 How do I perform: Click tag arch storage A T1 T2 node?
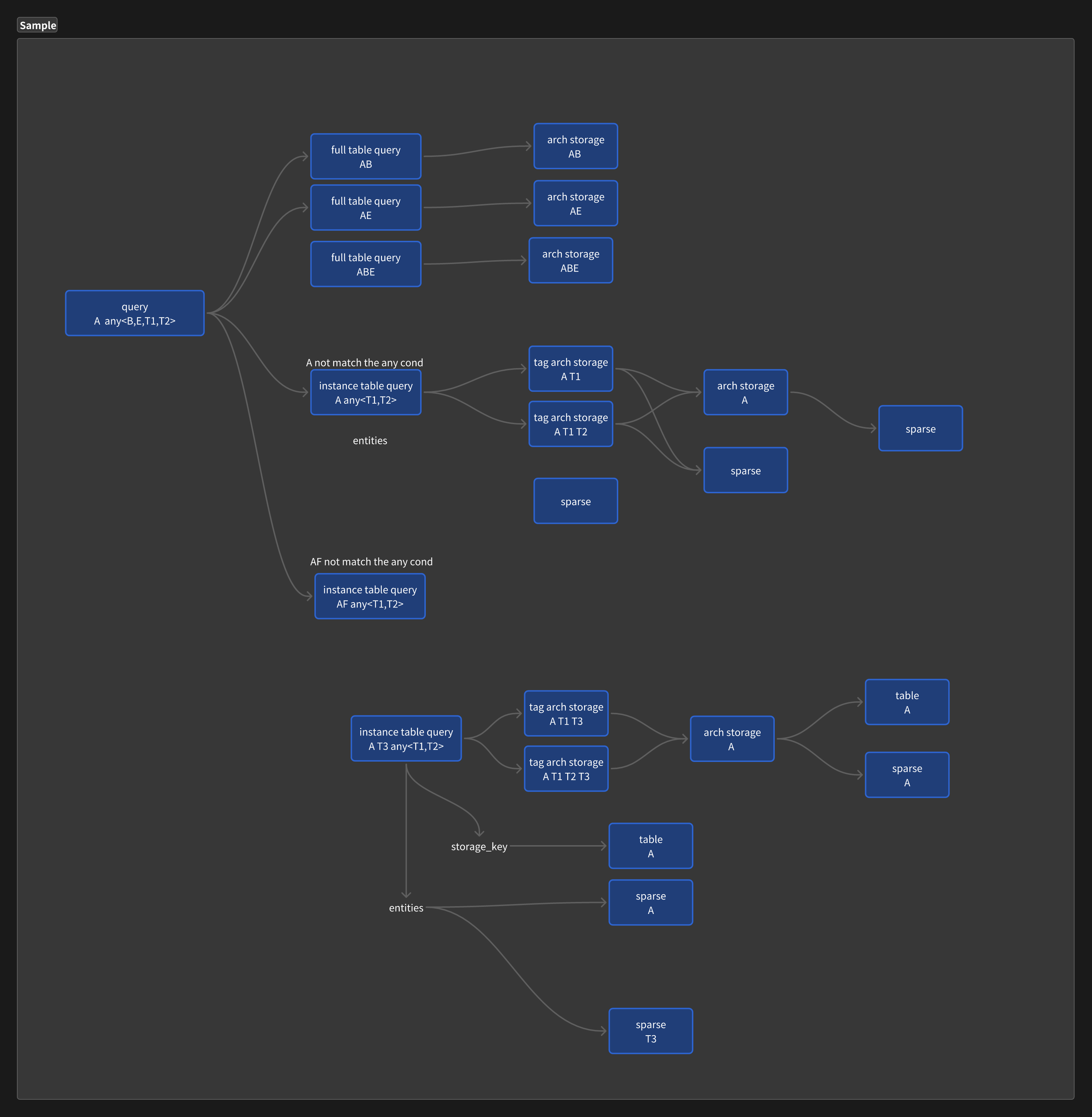pyautogui.click(x=570, y=424)
